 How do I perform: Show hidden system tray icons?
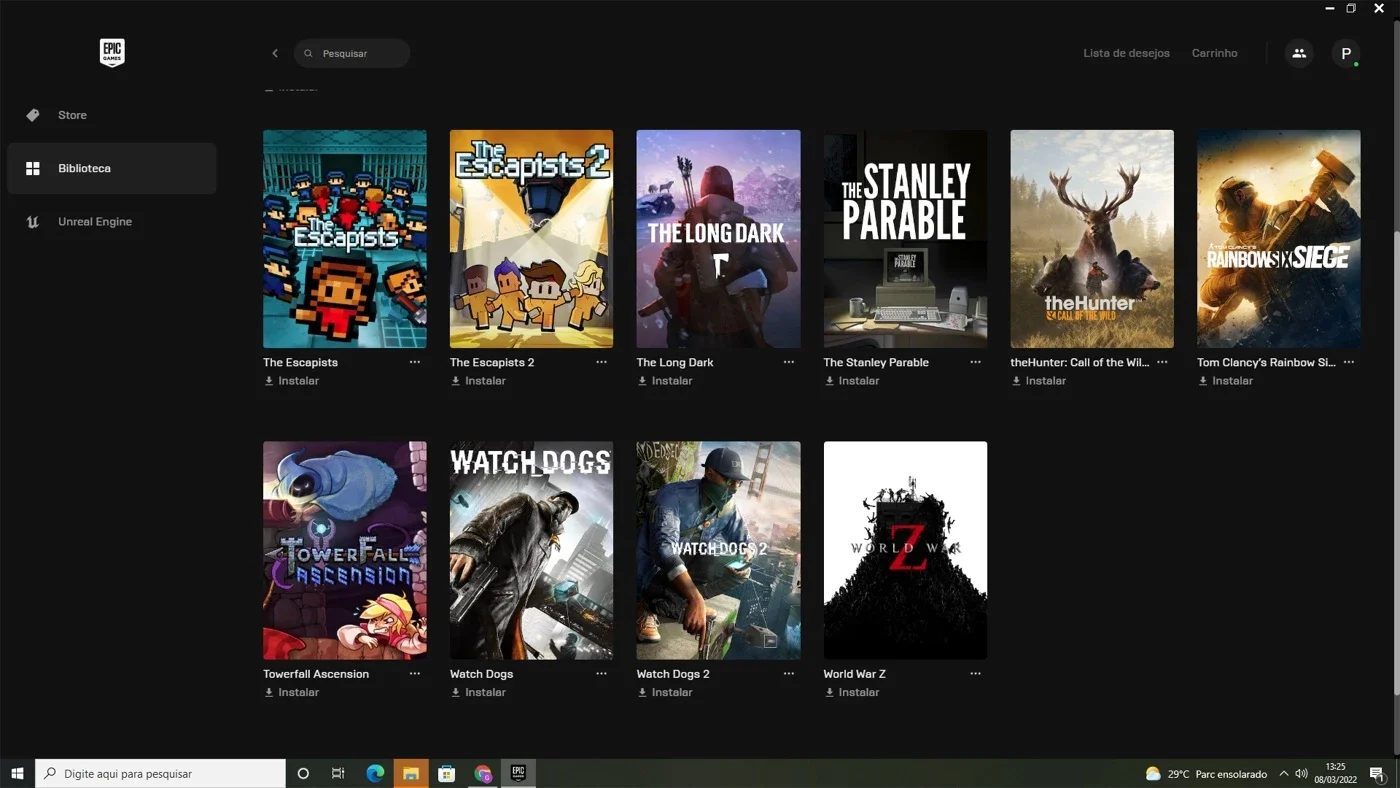point(1284,774)
